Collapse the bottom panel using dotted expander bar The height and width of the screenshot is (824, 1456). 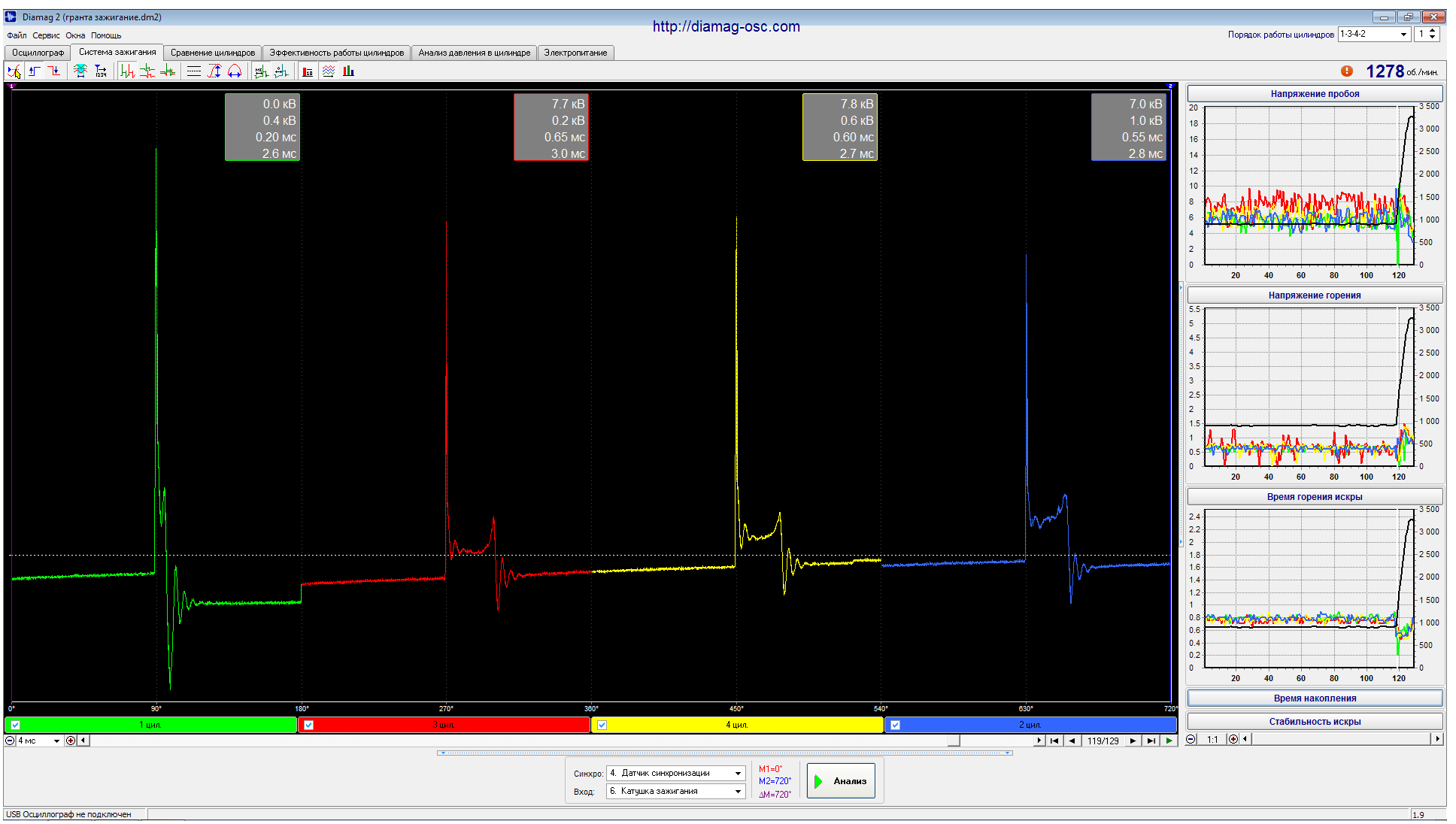coord(725,753)
